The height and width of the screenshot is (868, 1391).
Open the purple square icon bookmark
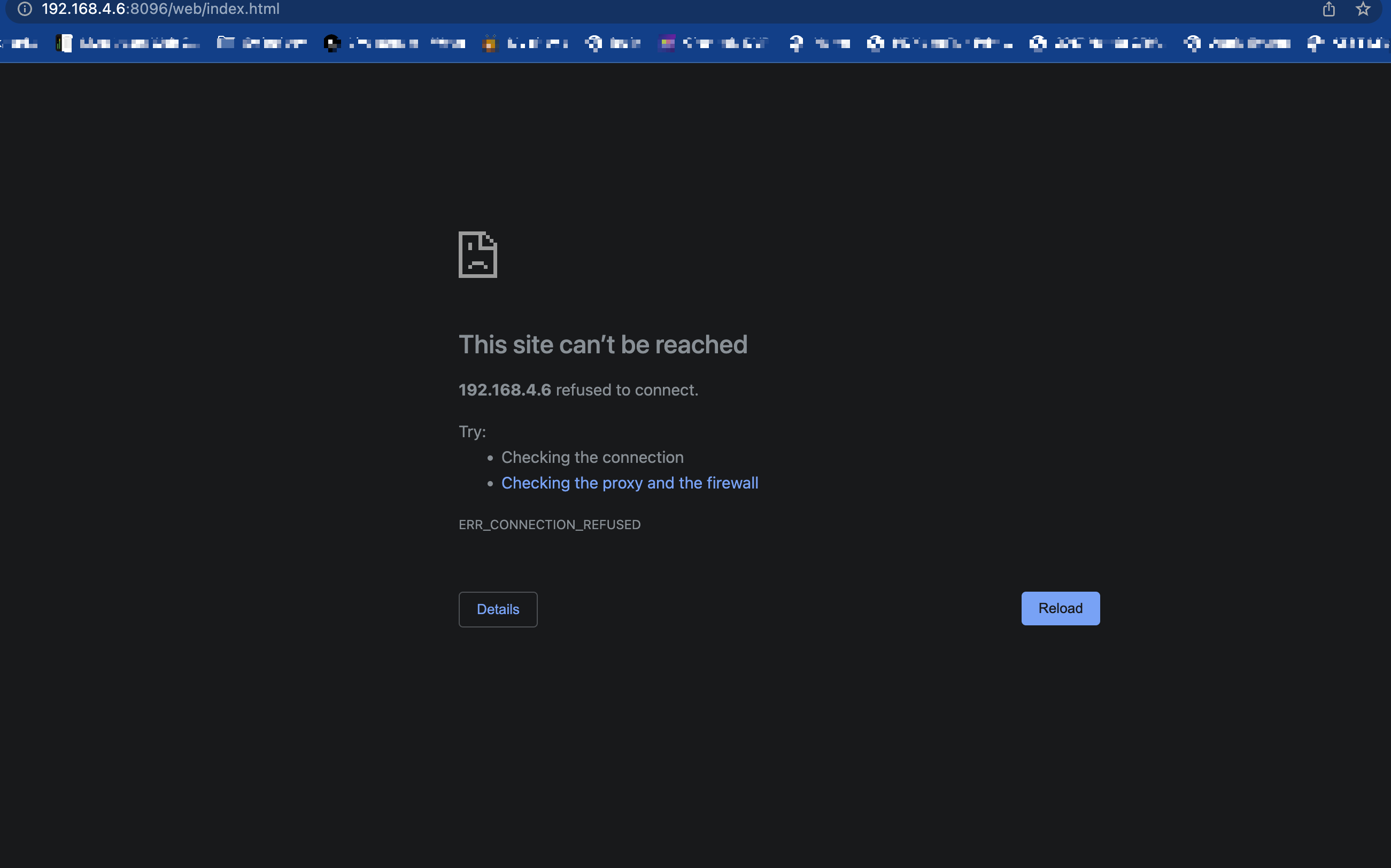tap(667, 43)
